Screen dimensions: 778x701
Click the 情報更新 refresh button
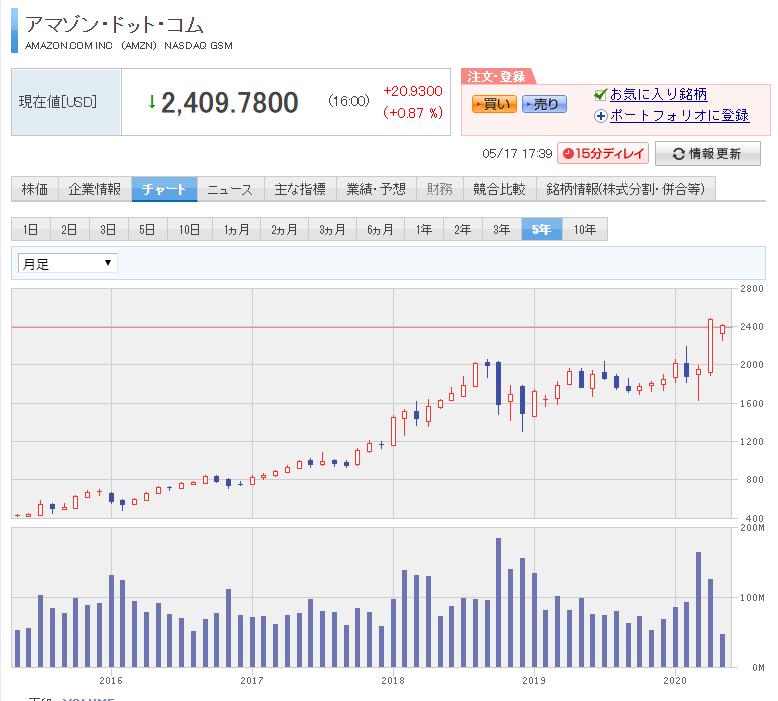coord(708,154)
